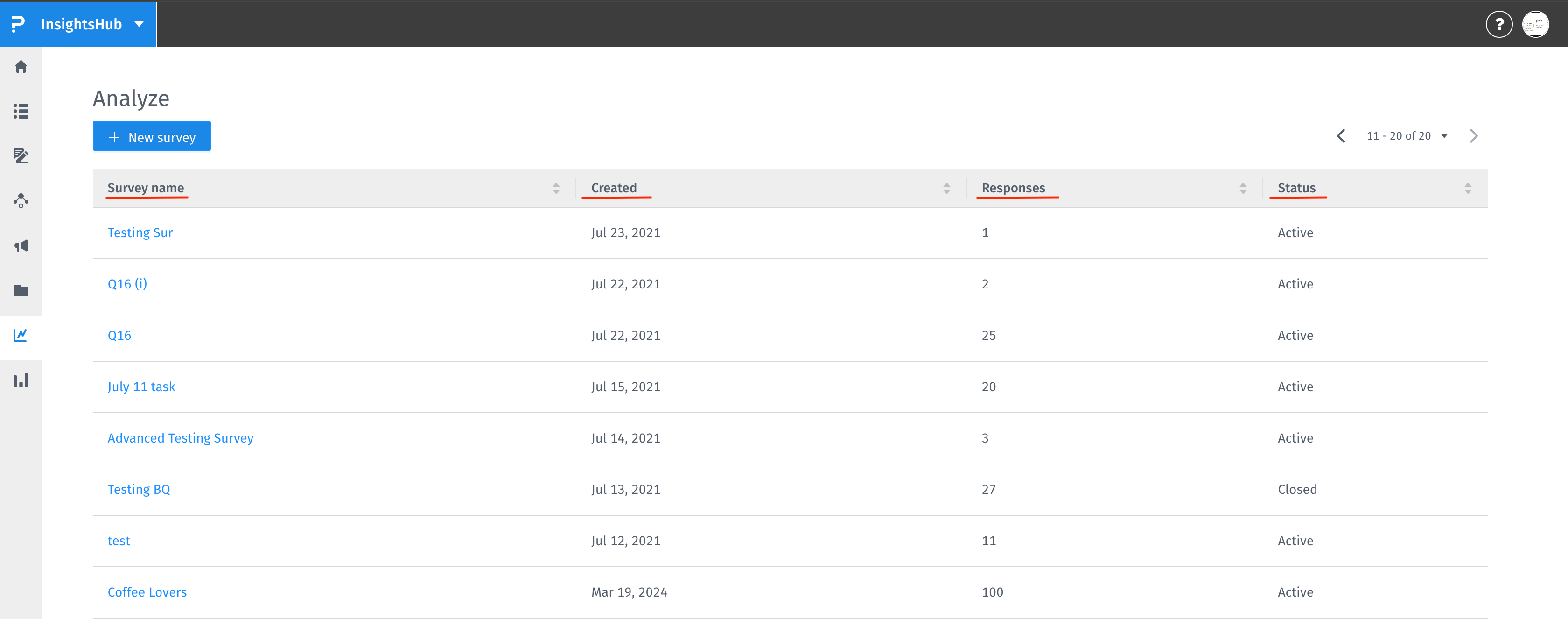Click the network nodes sidebar icon
Image resolution: width=1568 pixels, height=619 pixels.
point(21,201)
